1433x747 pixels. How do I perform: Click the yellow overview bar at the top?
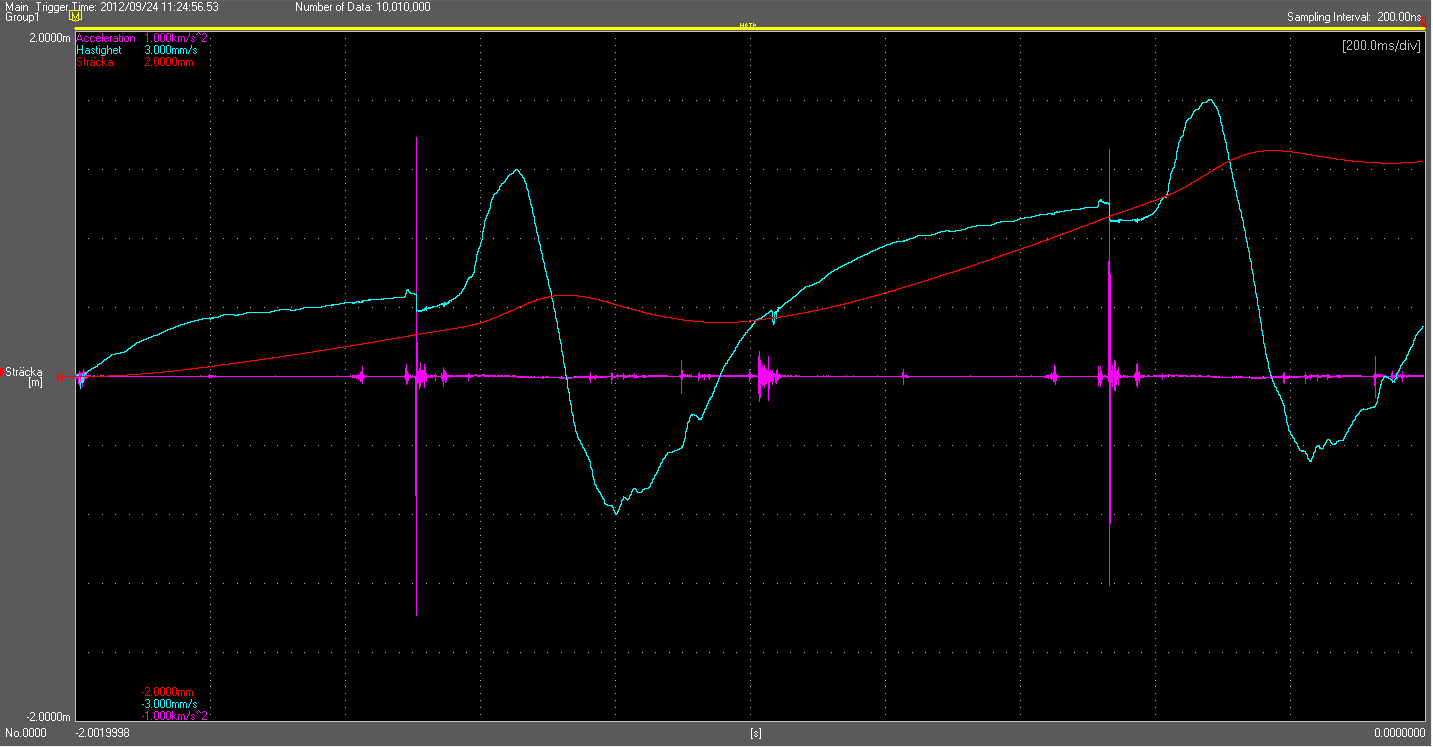[750, 29]
